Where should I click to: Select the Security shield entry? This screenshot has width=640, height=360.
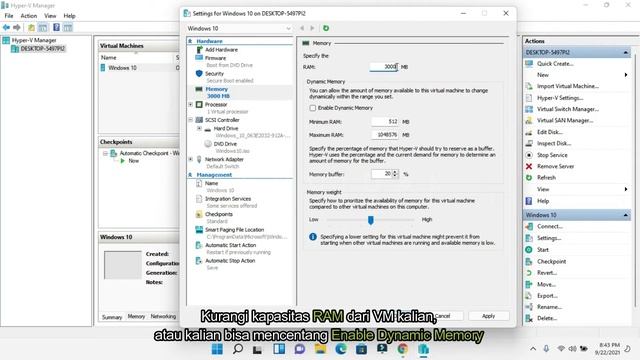pos(199,73)
